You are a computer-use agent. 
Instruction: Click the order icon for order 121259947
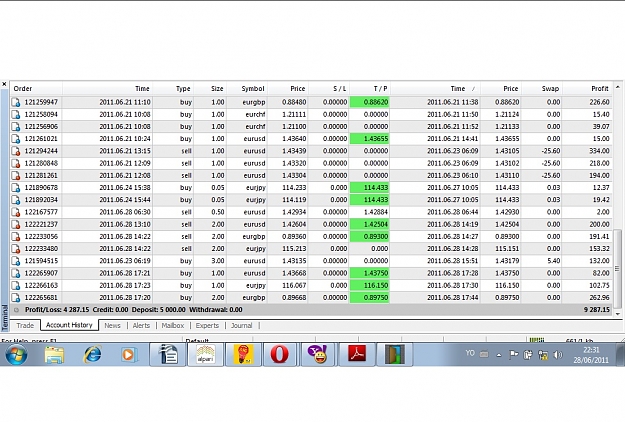[16, 102]
